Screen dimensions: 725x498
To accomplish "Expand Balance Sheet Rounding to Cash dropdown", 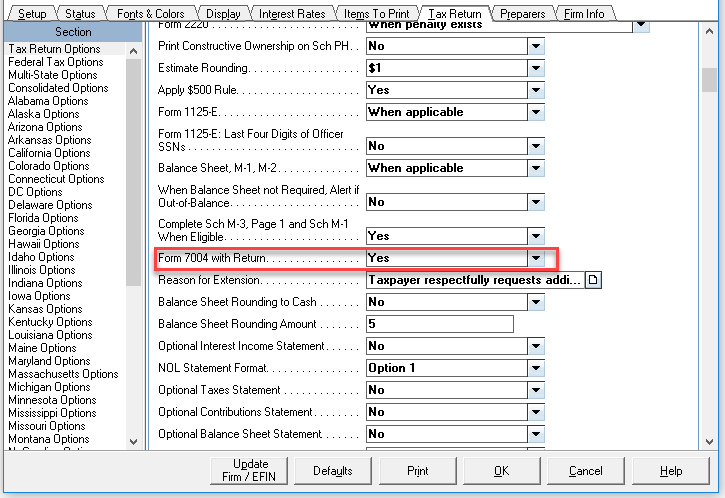I will pyautogui.click(x=536, y=302).
